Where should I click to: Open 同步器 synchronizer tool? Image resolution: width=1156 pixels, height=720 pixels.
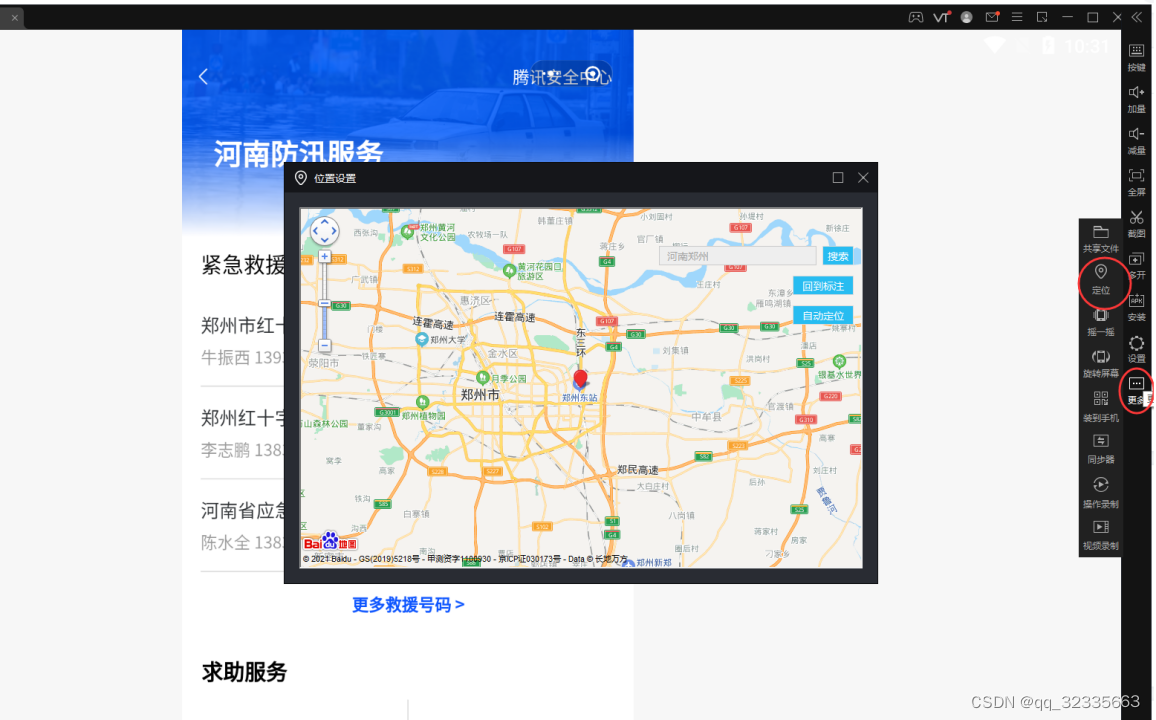tap(1101, 449)
